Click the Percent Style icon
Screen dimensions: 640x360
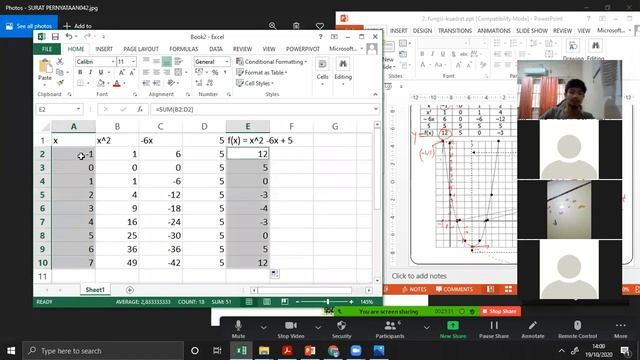coord(215,72)
